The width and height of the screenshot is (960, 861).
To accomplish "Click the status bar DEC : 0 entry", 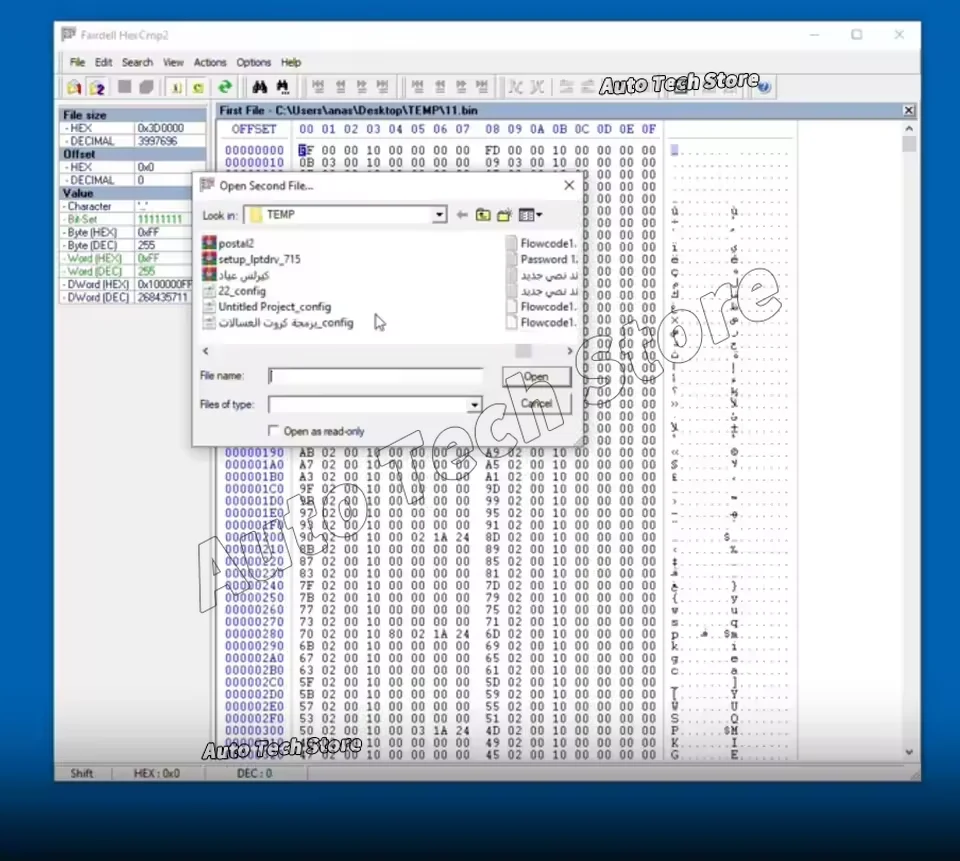I will 254,773.
